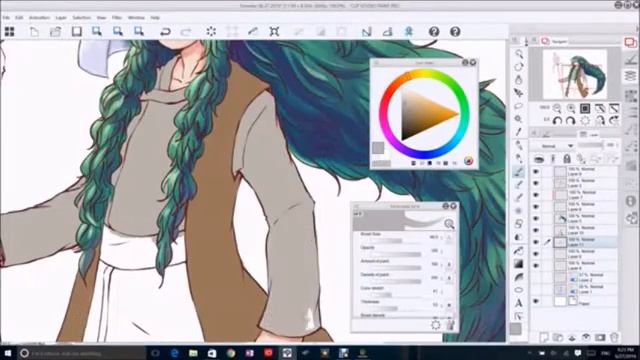Click the taskbar Cortana search box
Image resolution: width=640 pixels, height=360 pixels.
[82, 353]
